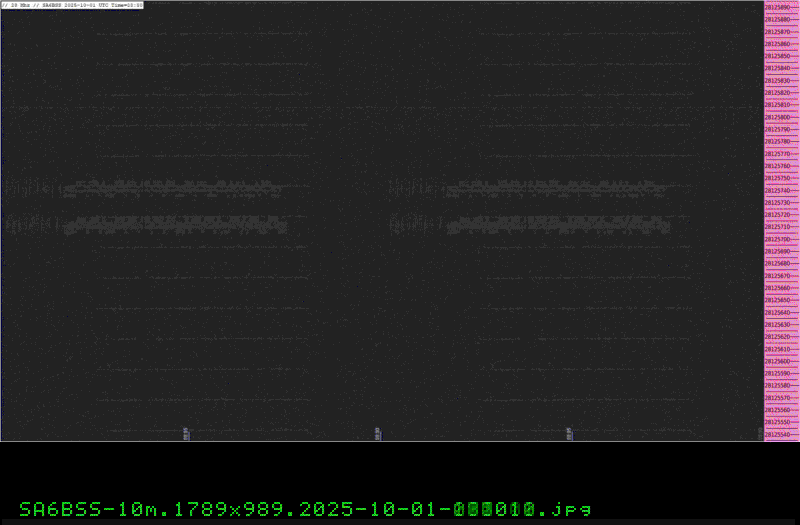This screenshot has height=525, width=800.
Task: Click the 28125540 frequency scale label
Action: 776,435
